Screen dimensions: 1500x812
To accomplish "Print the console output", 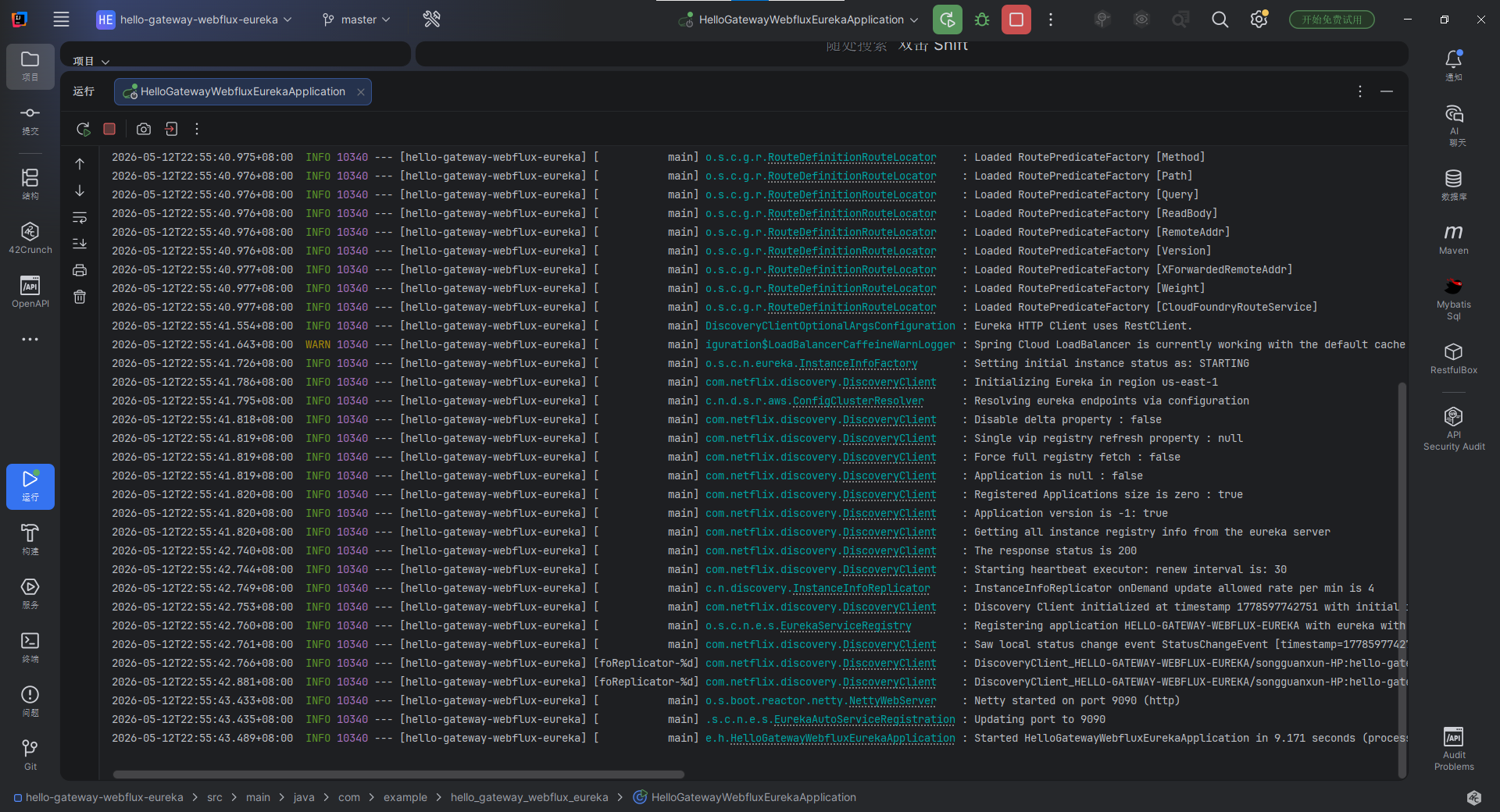I will click(80, 270).
